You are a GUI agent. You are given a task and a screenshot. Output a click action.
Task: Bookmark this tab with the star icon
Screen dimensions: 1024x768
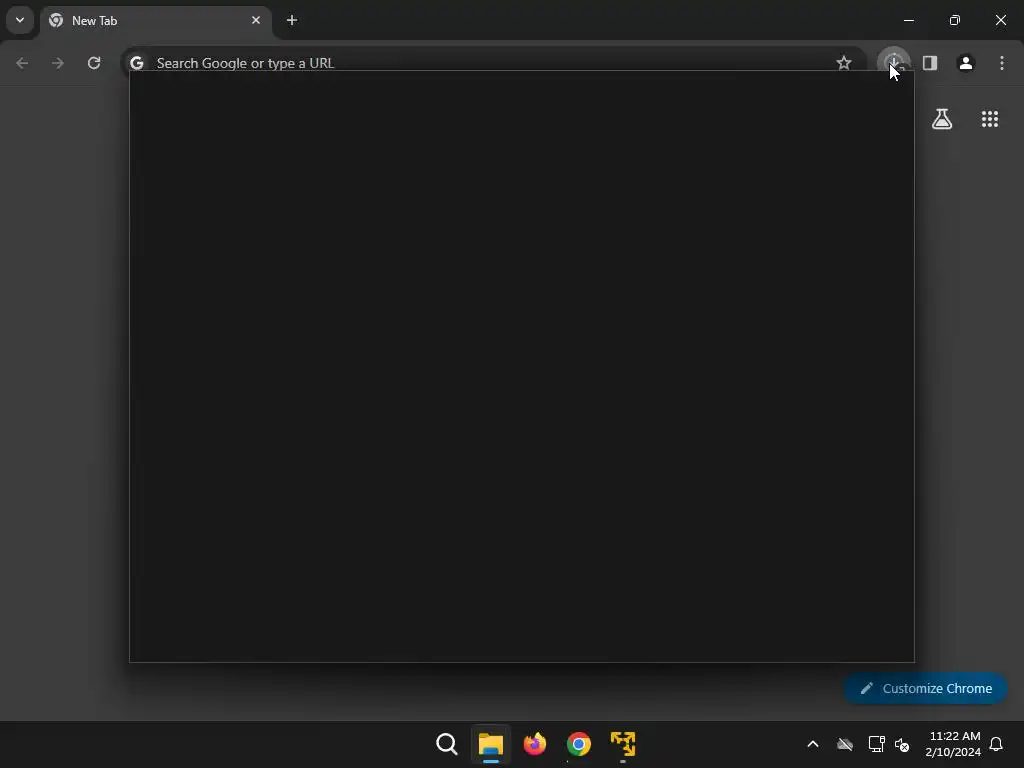[844, 63]
